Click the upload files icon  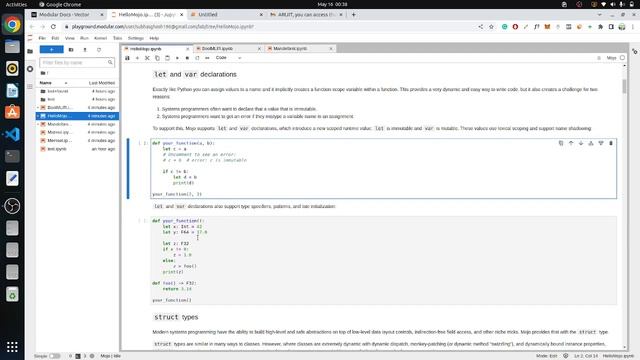pyautogui.click(x=85, y=49)
